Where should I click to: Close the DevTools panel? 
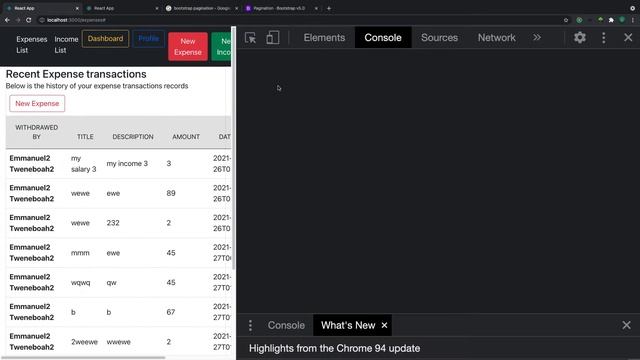[628, 38]
